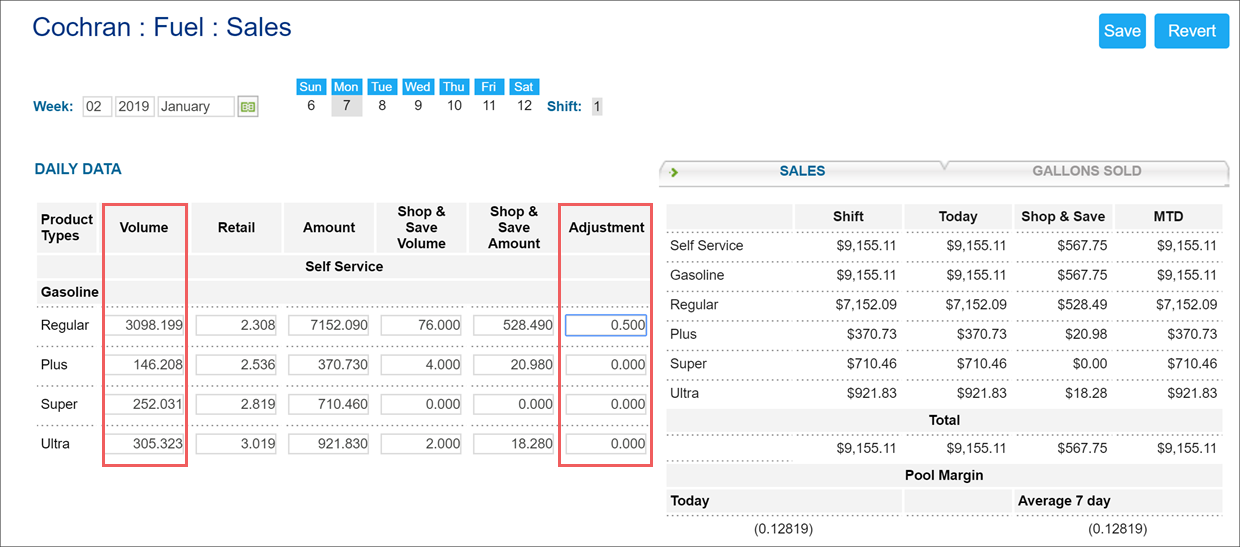
Task: Click the Volume column header
Action: [x=144, y=227]
